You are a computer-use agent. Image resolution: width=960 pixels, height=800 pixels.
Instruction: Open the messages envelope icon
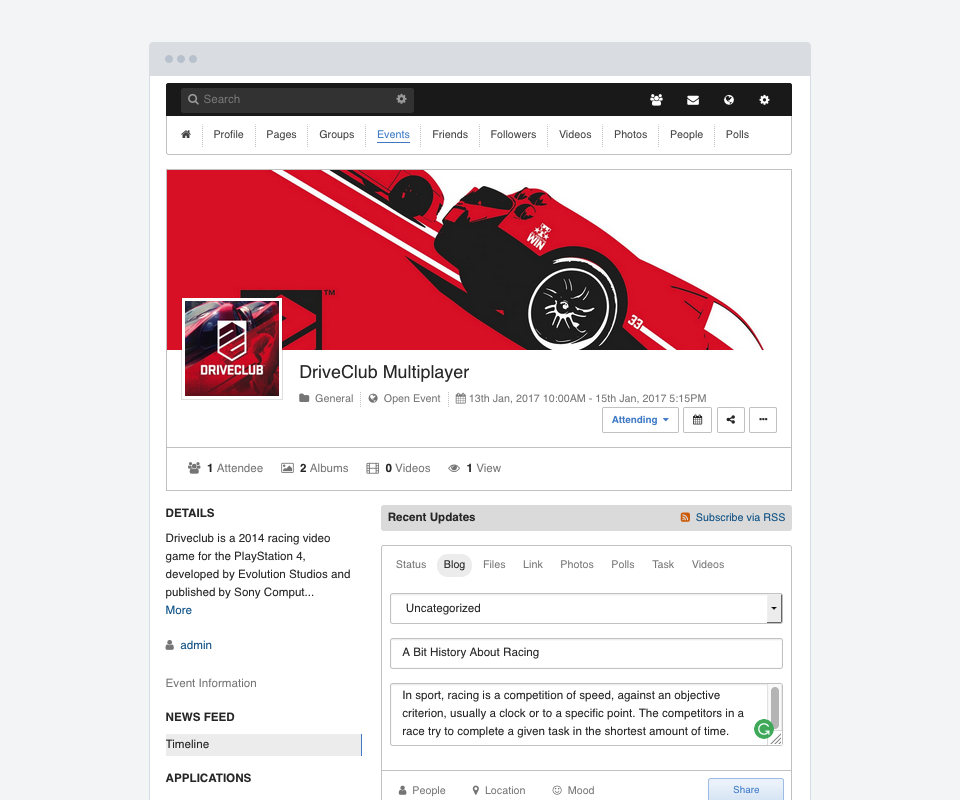693,100
